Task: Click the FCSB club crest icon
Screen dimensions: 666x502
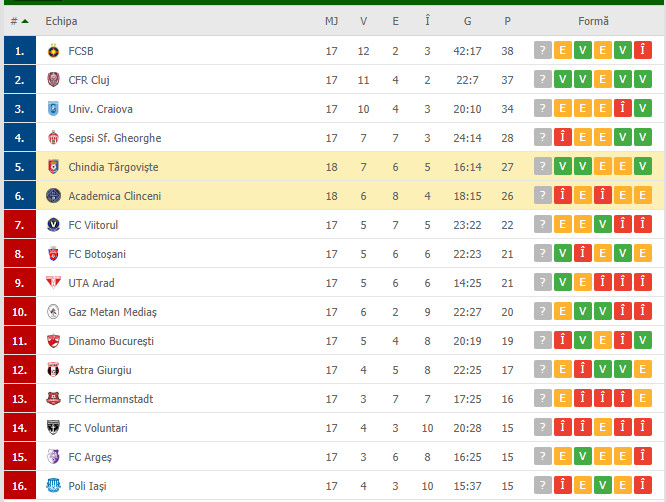Action: tap(53, 51)
